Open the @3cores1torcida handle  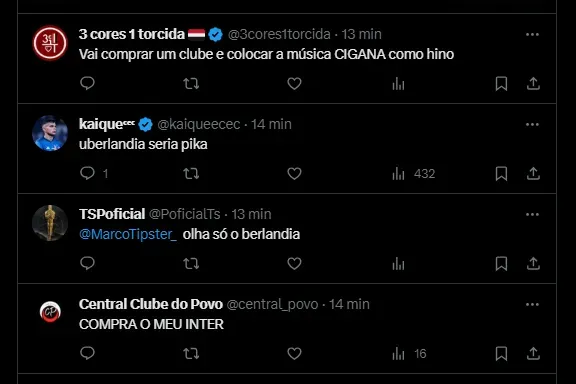coord(279,34)
